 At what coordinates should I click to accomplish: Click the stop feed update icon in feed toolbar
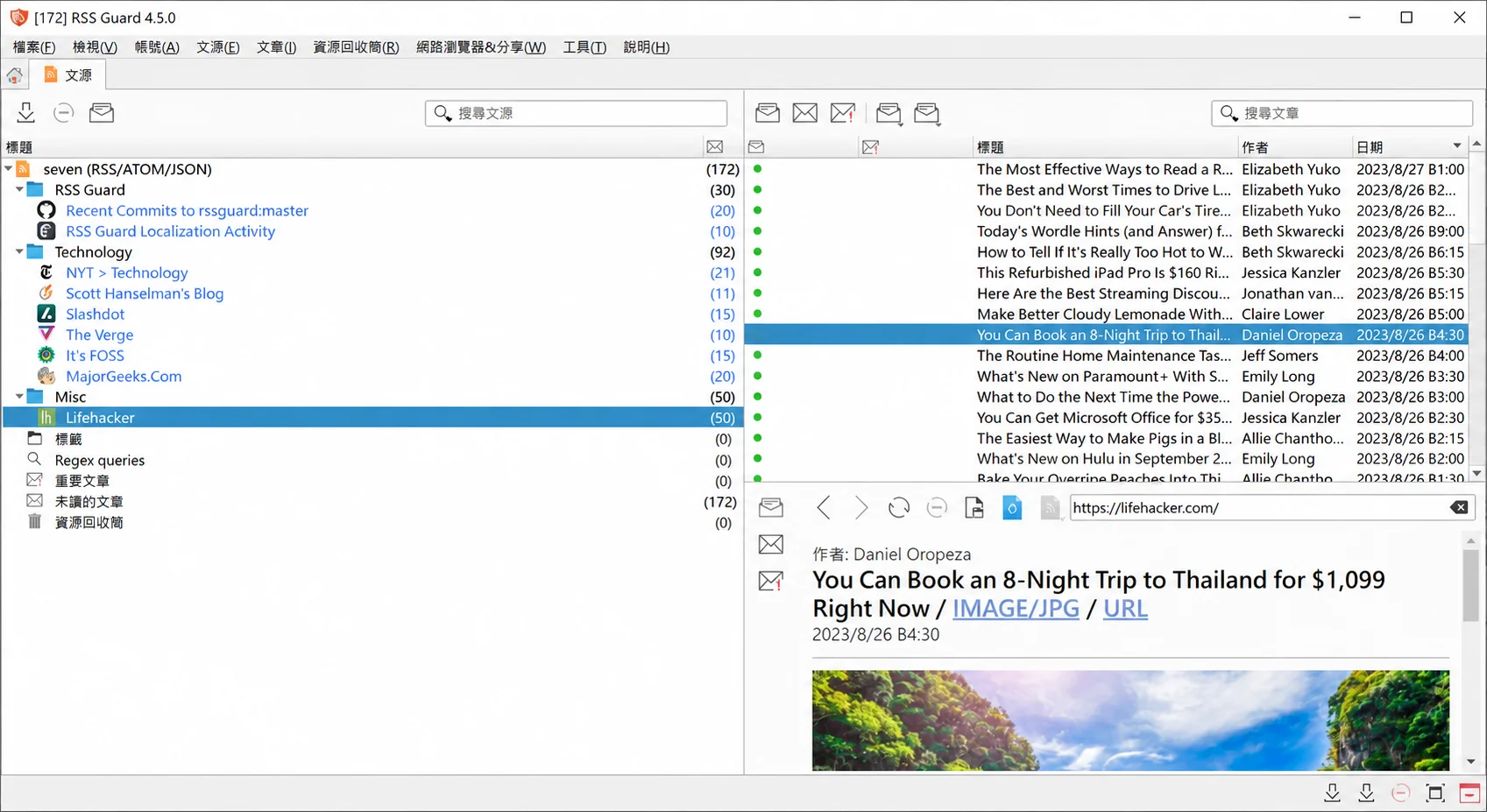pyautogui.click(x=63, y=112)
